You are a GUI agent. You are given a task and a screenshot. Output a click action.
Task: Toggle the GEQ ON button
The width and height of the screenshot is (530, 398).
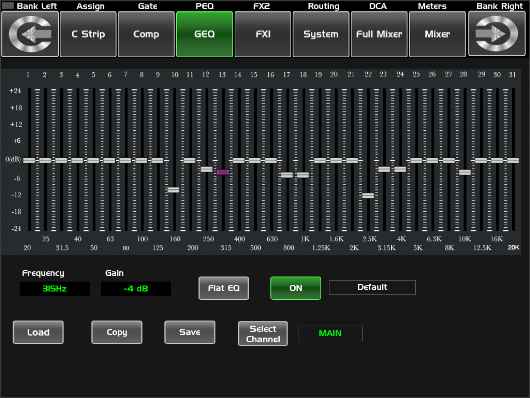(295, 288)
